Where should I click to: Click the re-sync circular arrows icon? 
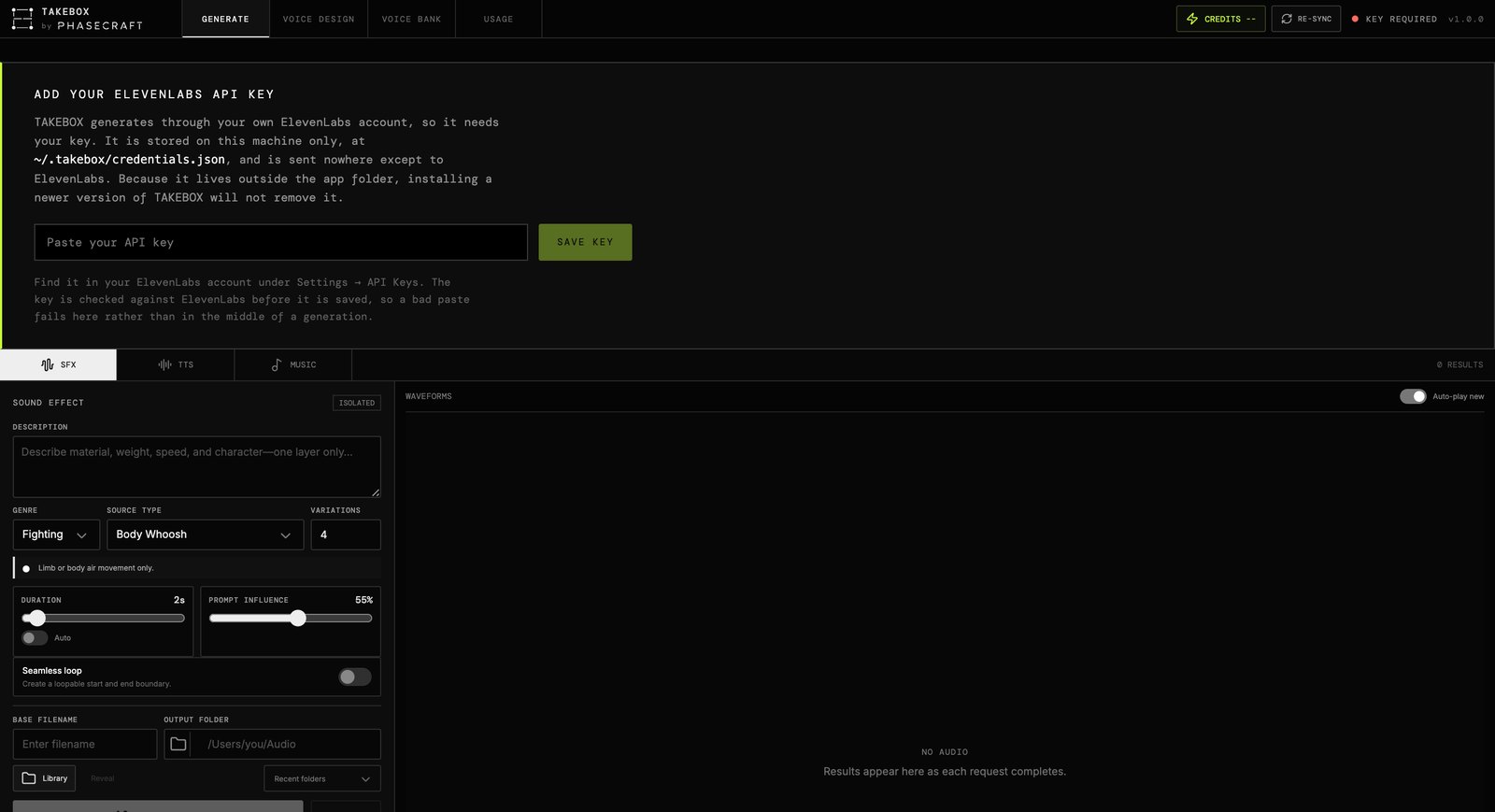pos(1287,19)
